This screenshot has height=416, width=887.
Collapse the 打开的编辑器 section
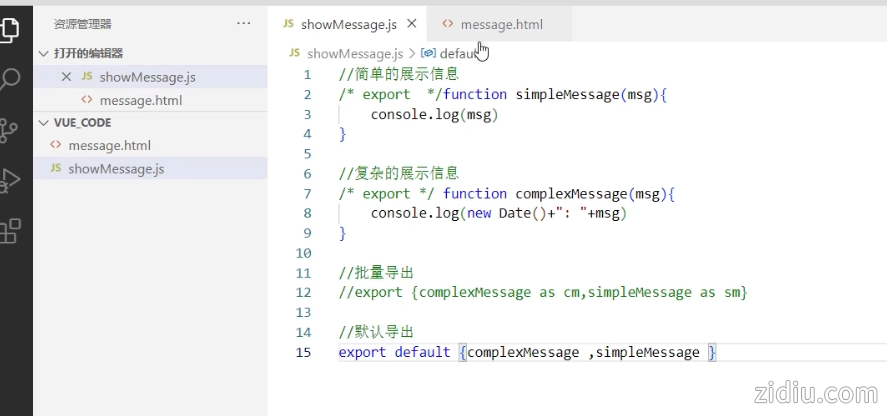[x=43, y=53]
